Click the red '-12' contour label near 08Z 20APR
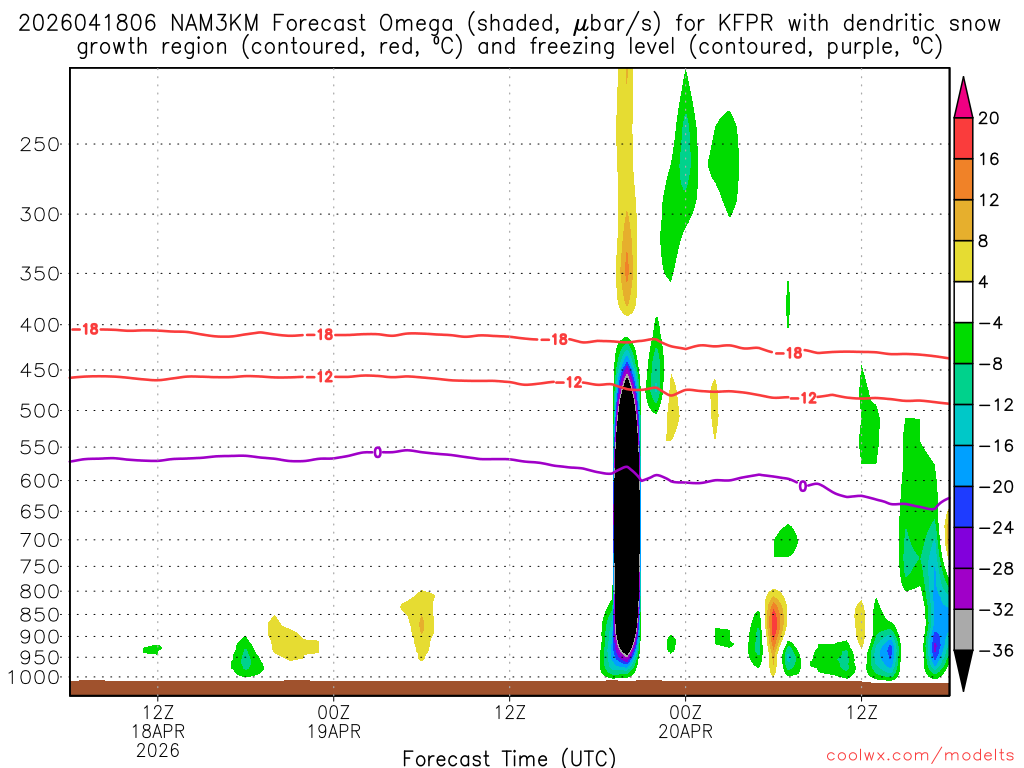The width and height of the screenshot is (1024, 768). [803, 398]
